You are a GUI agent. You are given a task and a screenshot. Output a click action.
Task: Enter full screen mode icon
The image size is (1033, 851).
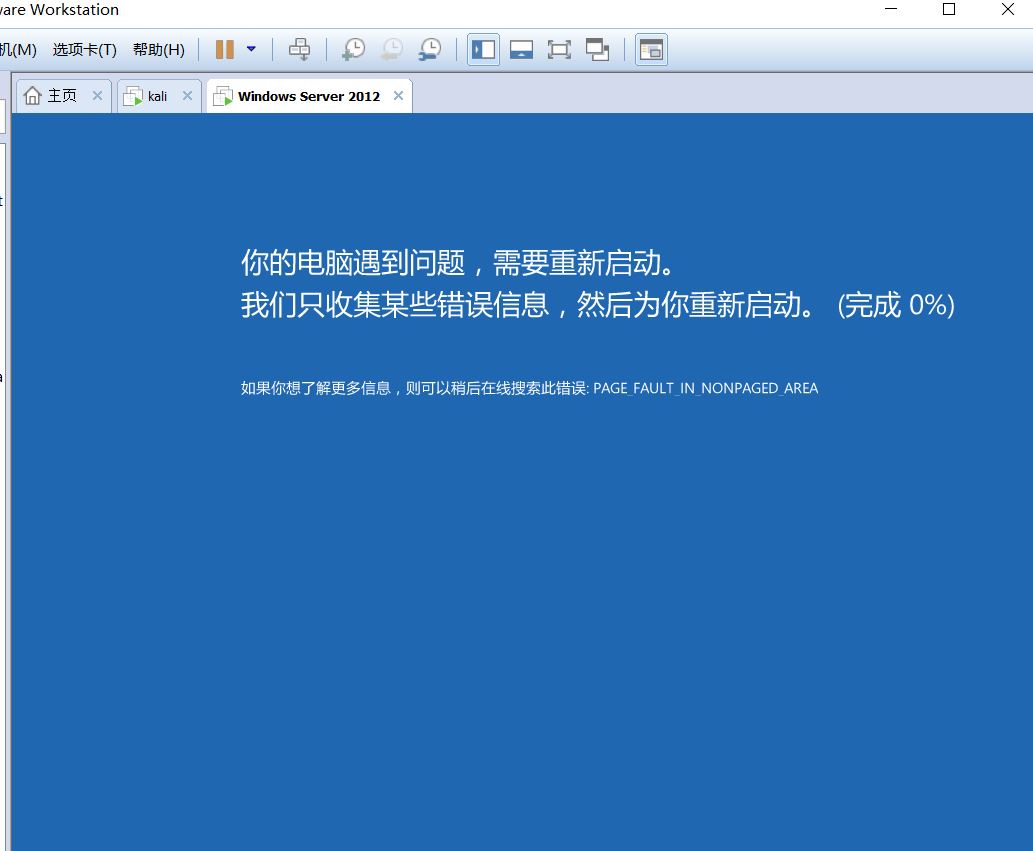point(559,49)
